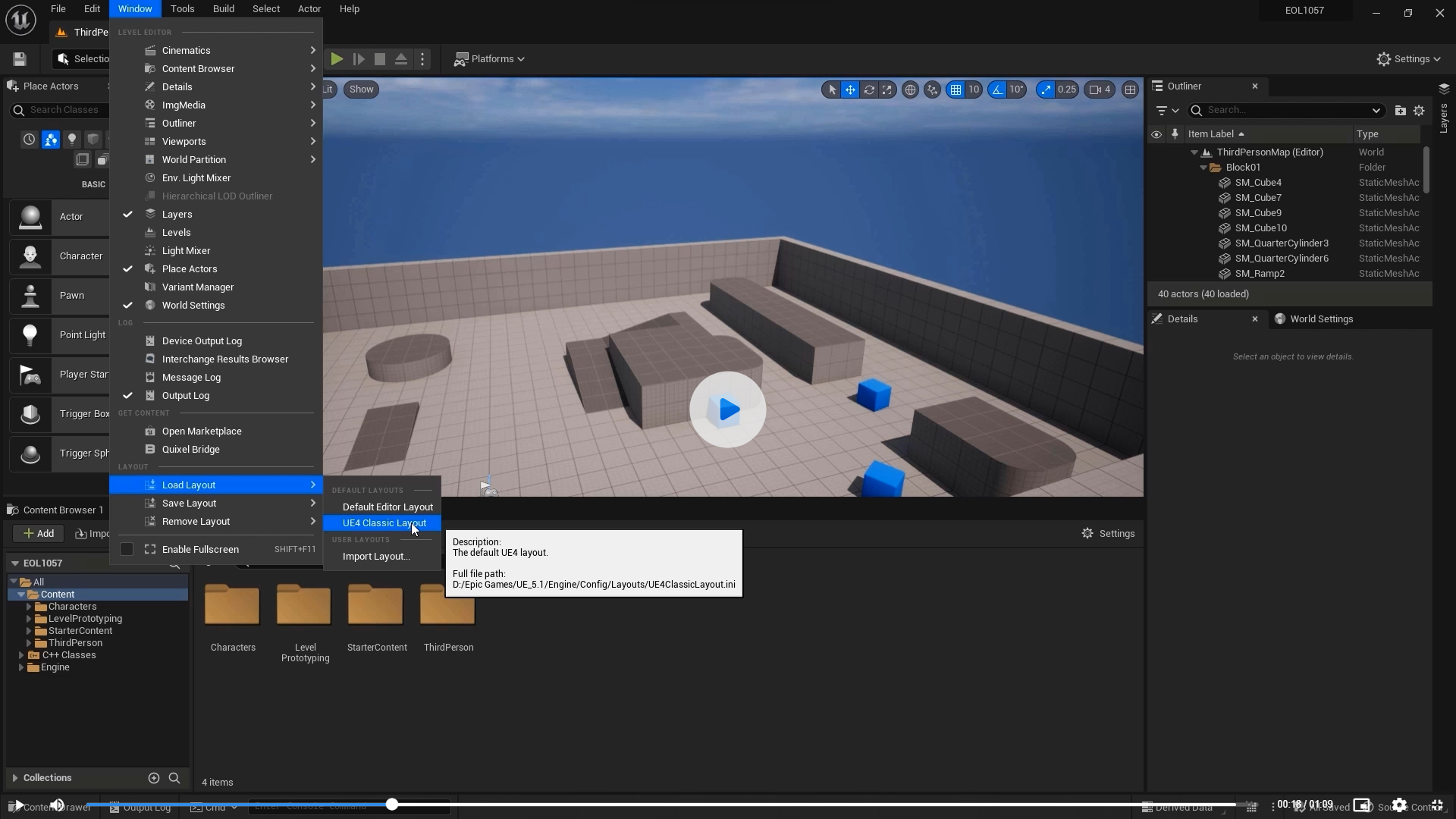Click the green Play level button

point(337,59)
